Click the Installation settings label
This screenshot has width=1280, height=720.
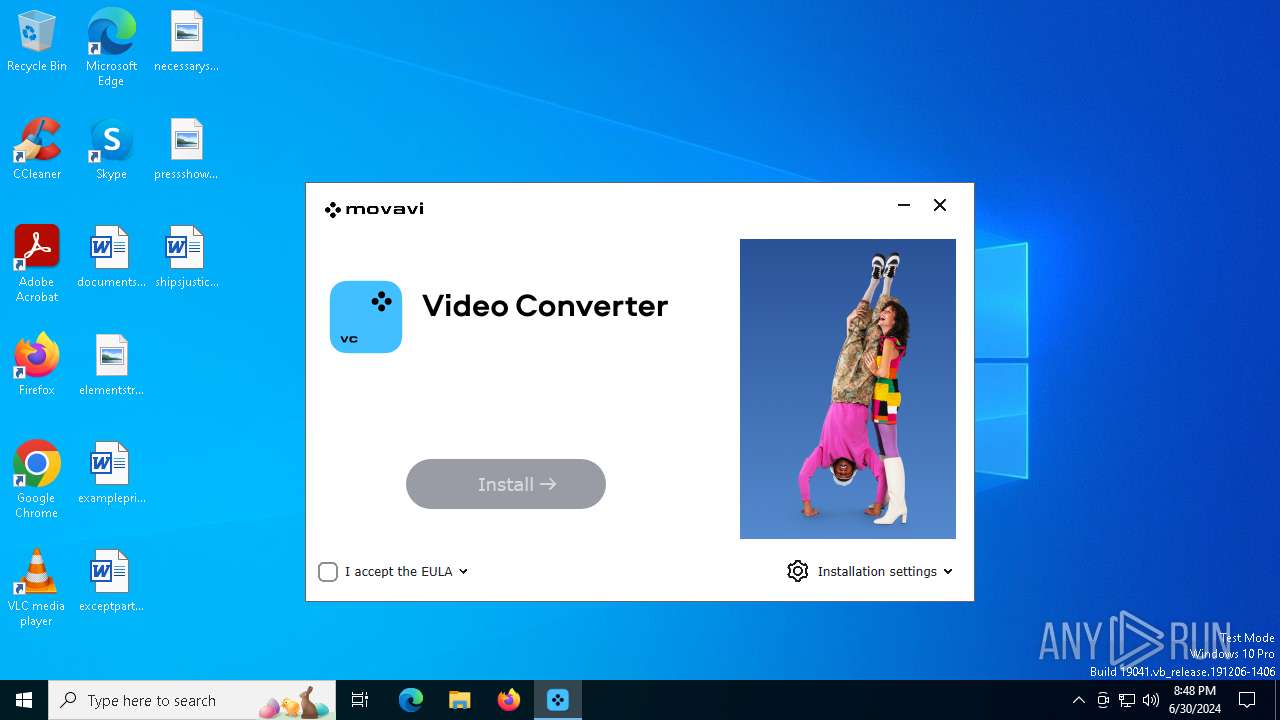point(877,572)
